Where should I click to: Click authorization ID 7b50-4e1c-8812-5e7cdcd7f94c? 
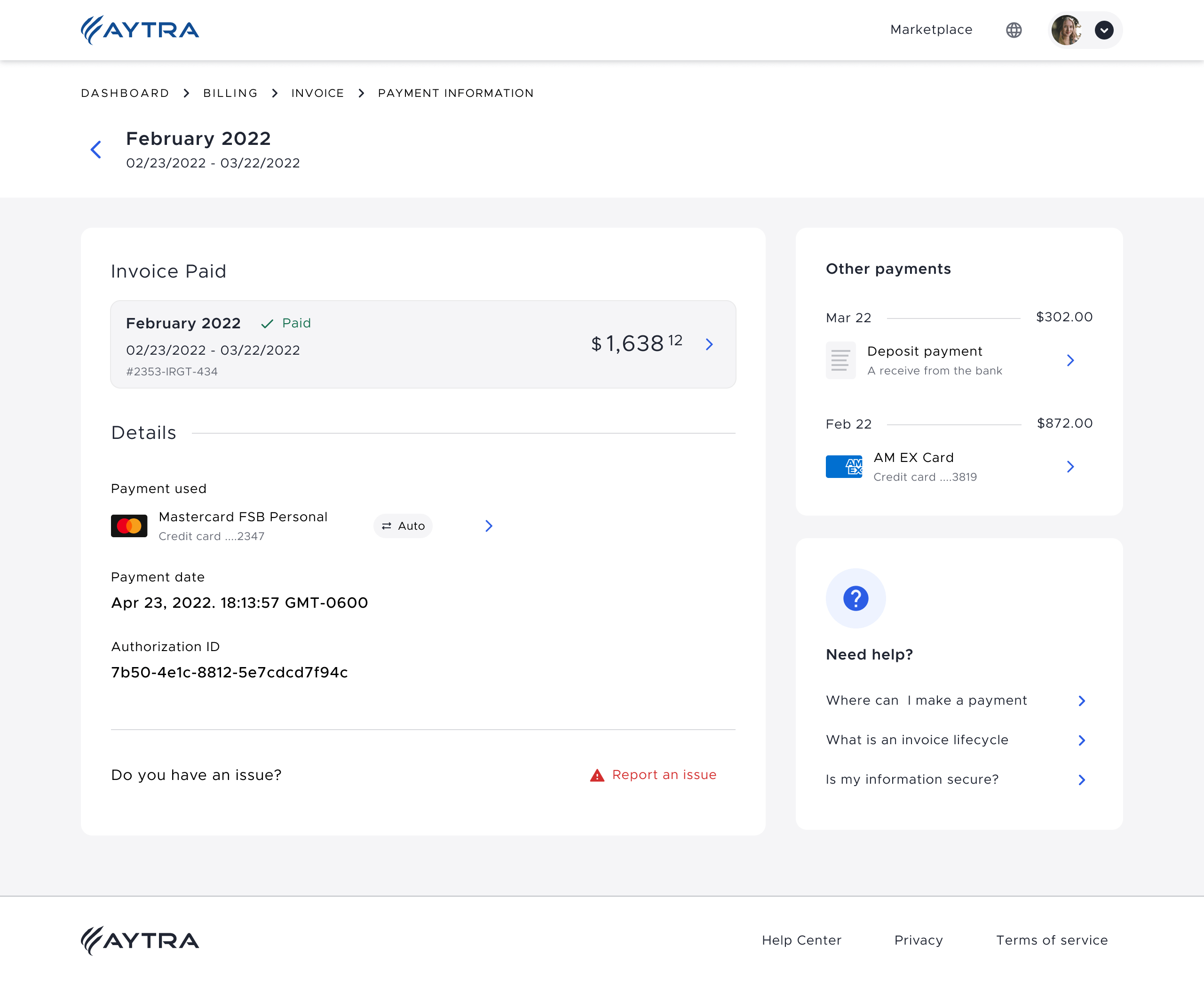pyautogui.click(x=230, y=673)
